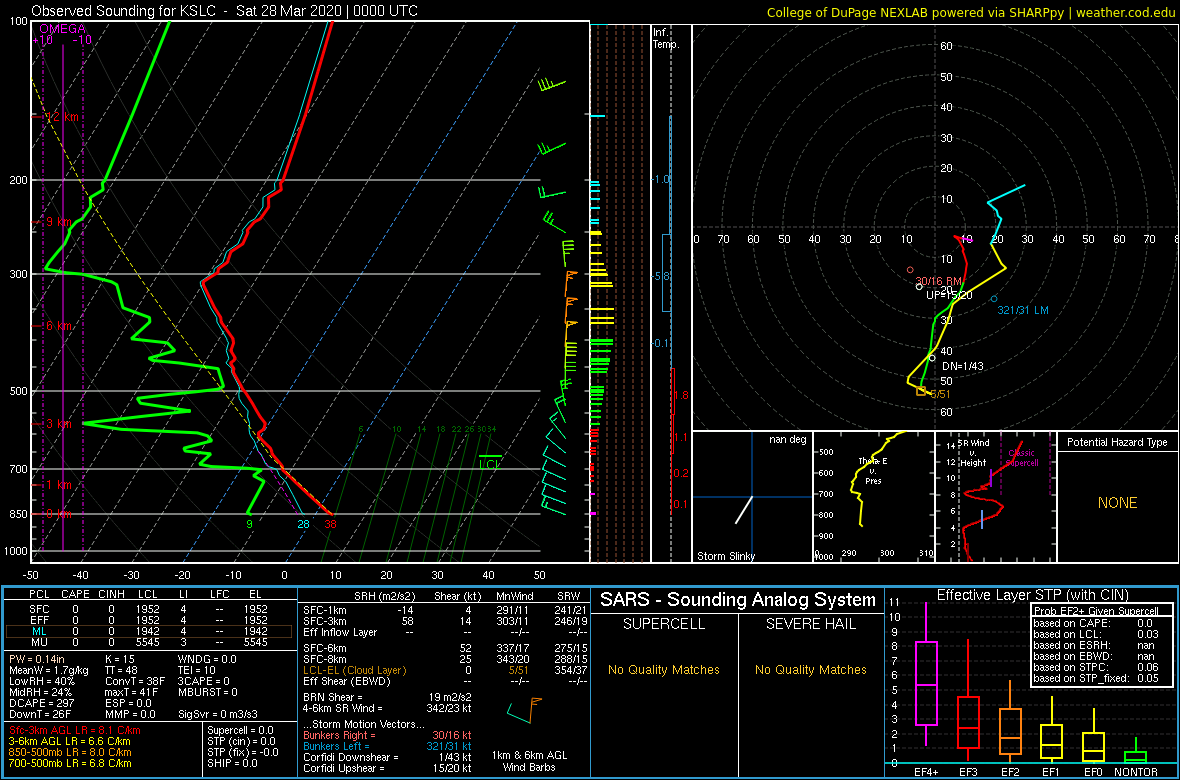Screen dimensions: 1180x780
Task: Click the "6 km" height marker on the skew-T
Action: tap(59, 325)
